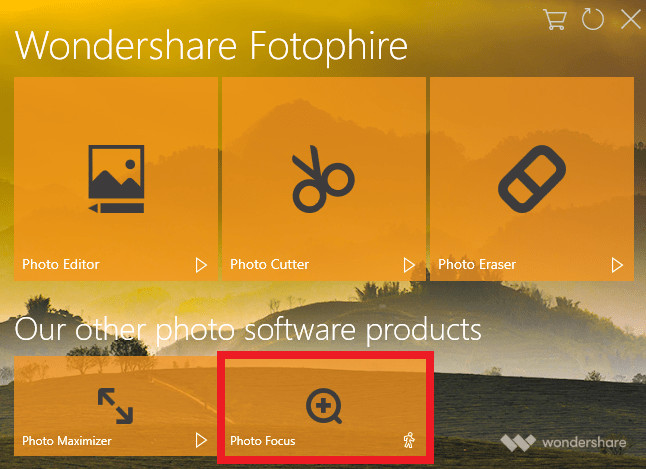Launch Photo Editor via its play arrow
Image resolution: width=646 pixels, height=469 pixels.
[x=201, y=265]
